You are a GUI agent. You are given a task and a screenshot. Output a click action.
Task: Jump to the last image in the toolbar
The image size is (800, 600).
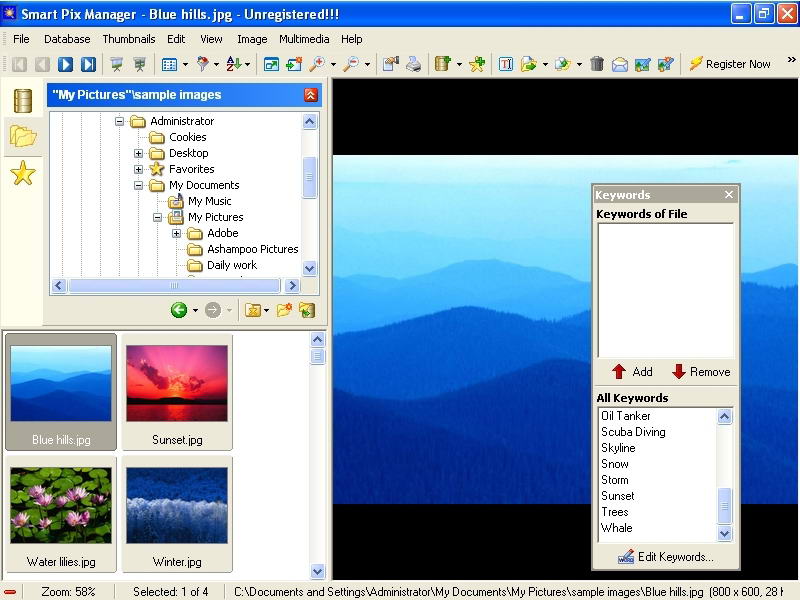tap(88, 64)
